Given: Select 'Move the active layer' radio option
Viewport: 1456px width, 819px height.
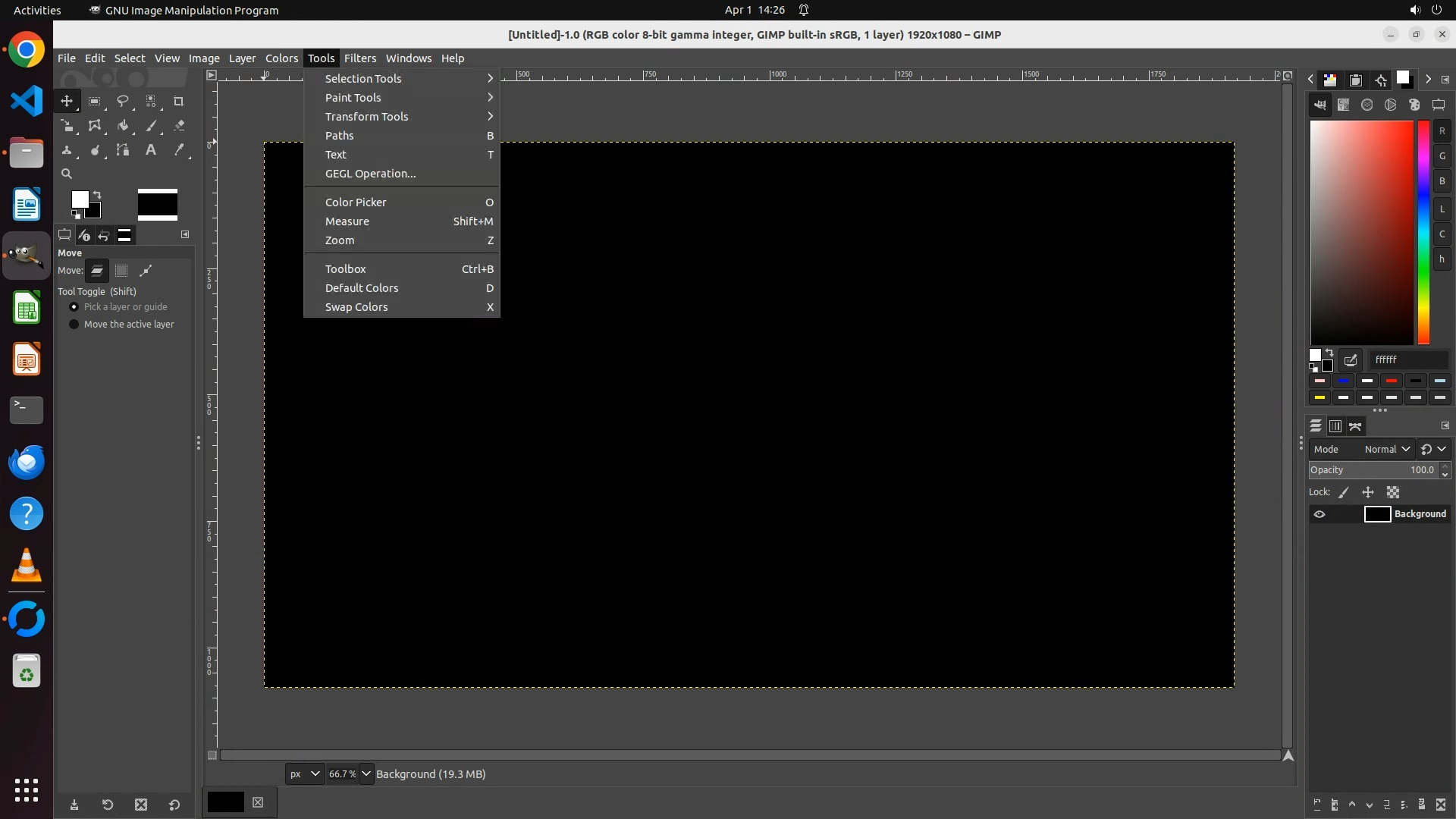Looking at the screenshot, I should [74, 325].
